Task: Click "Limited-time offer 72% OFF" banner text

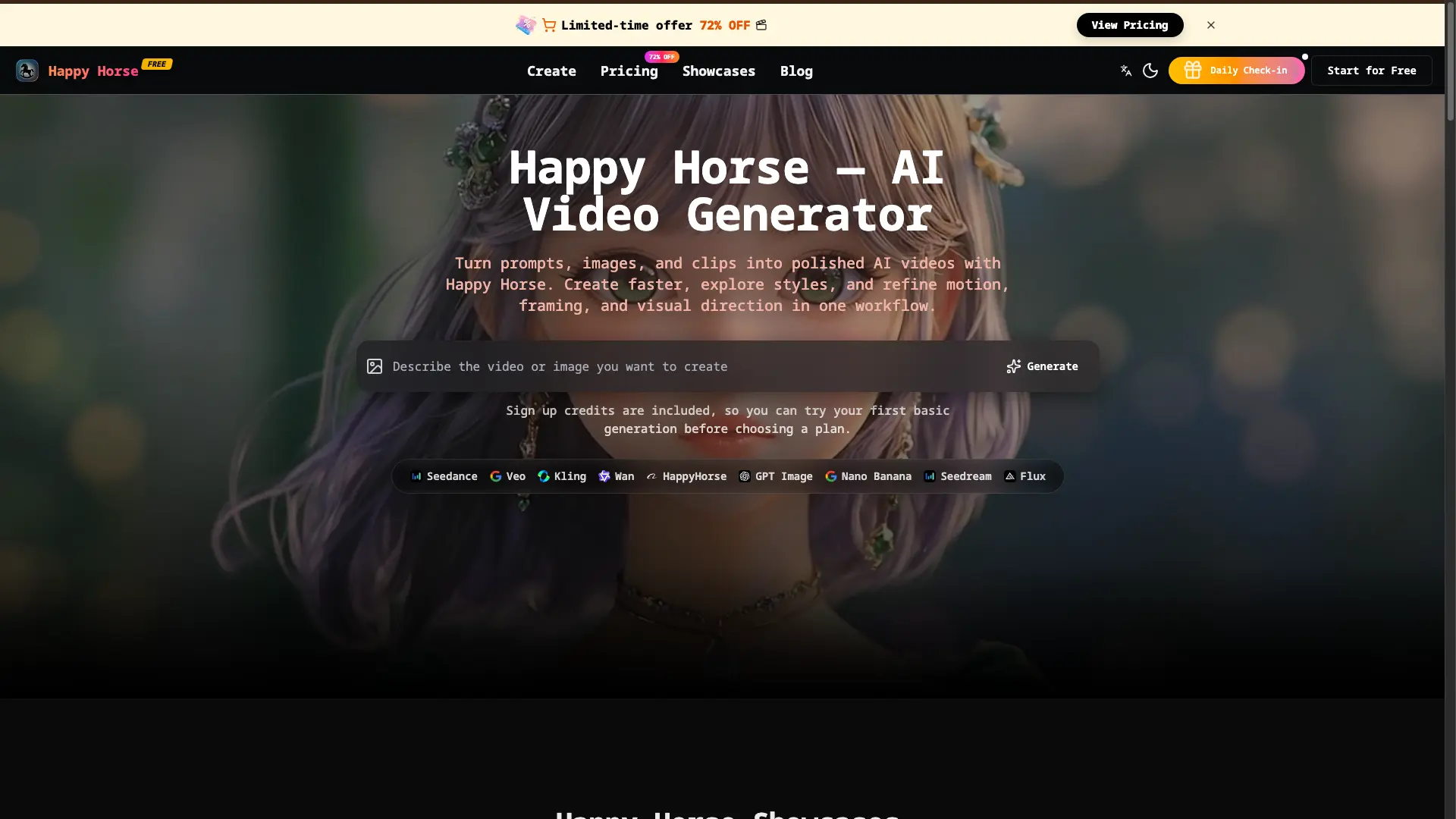Action: (x=655, y=25)
